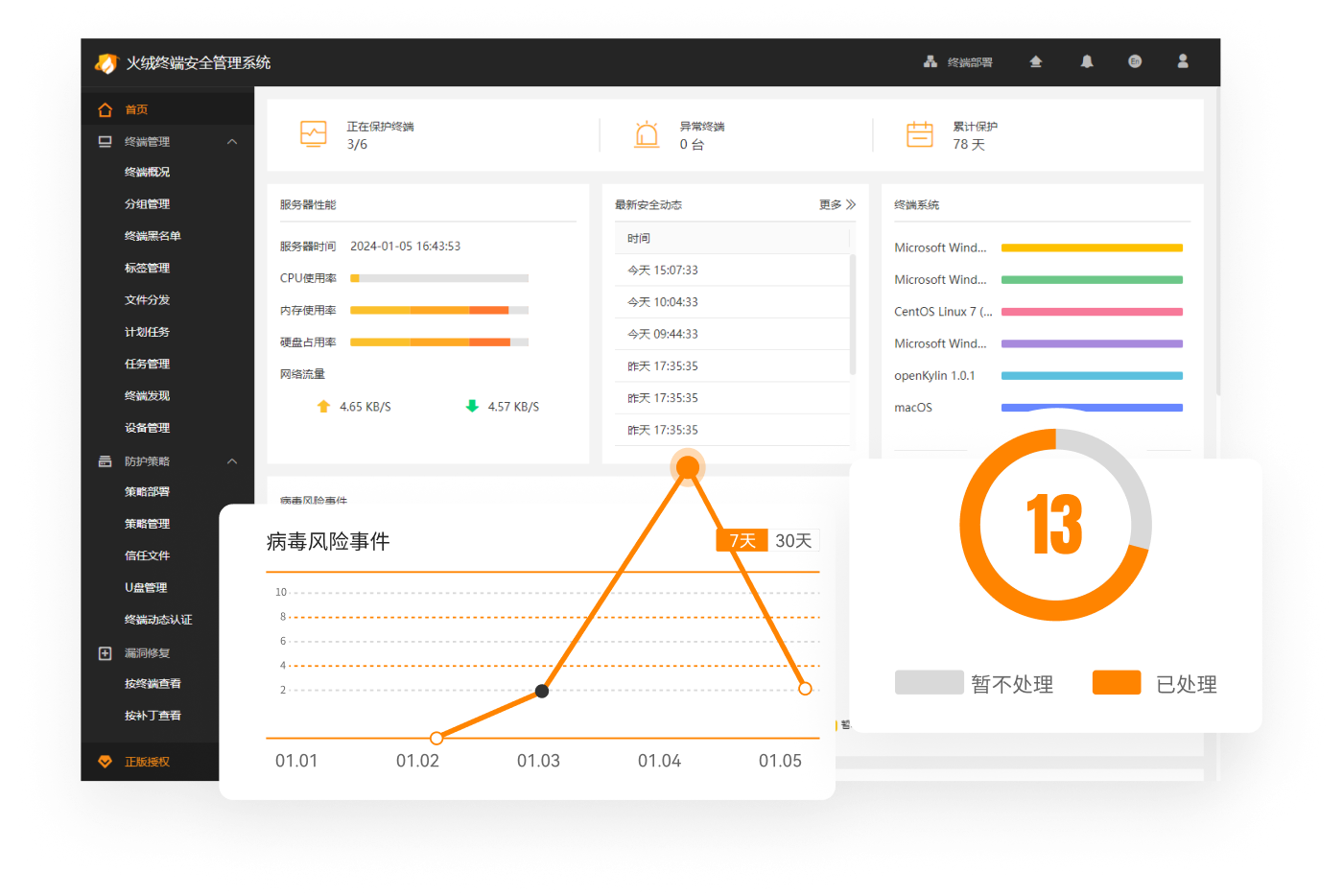Image resolution: width=1343 pixels, height=896 pixels.
Task: Click the 硬盘占用率 progress bar
Action: pyautogui.click(x=439, y=342)
